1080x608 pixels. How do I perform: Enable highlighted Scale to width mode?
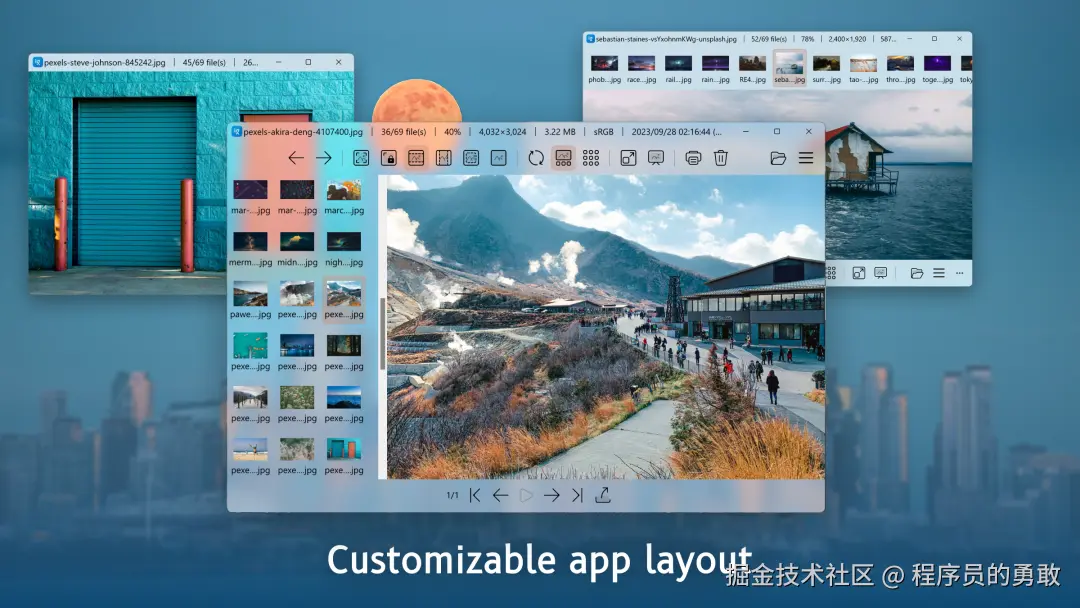(x=416, y=158)
